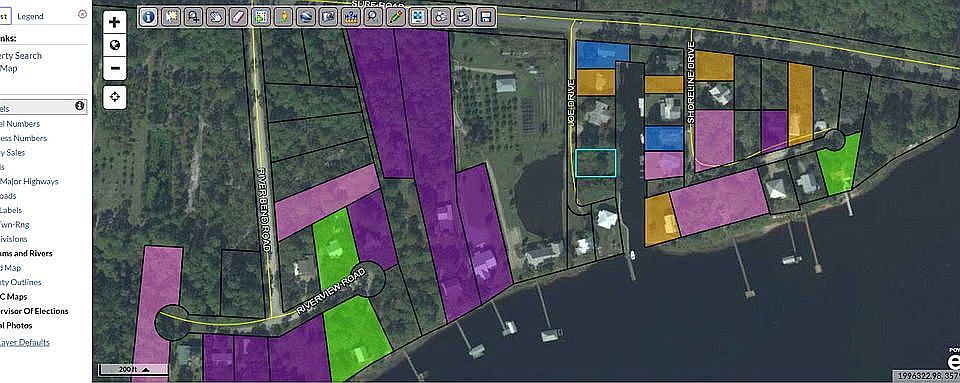Click the crosshair locate button
Viewport: 960px width, 383px height.
tap(115, 97)
